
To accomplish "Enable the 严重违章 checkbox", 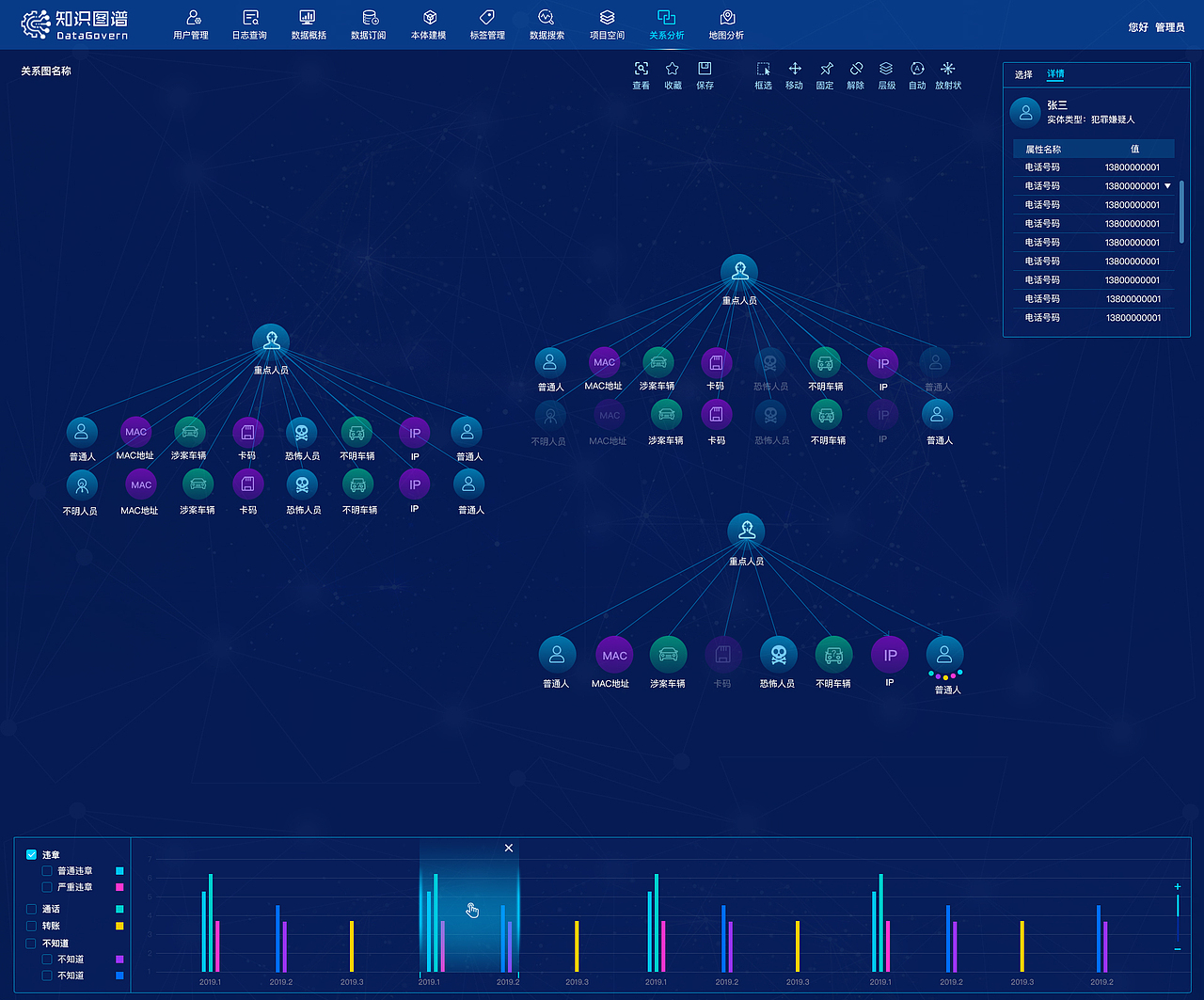I will (x=47, y=887).
